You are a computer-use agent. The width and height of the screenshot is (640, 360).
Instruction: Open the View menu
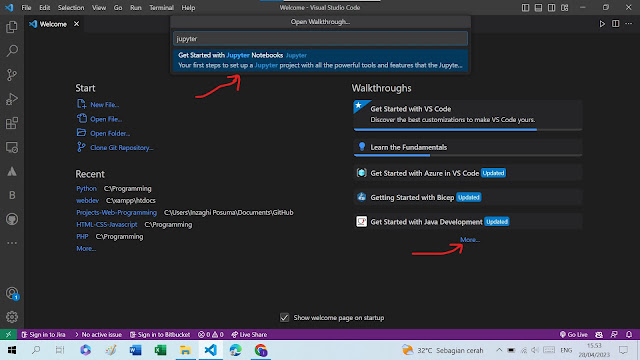99,8
